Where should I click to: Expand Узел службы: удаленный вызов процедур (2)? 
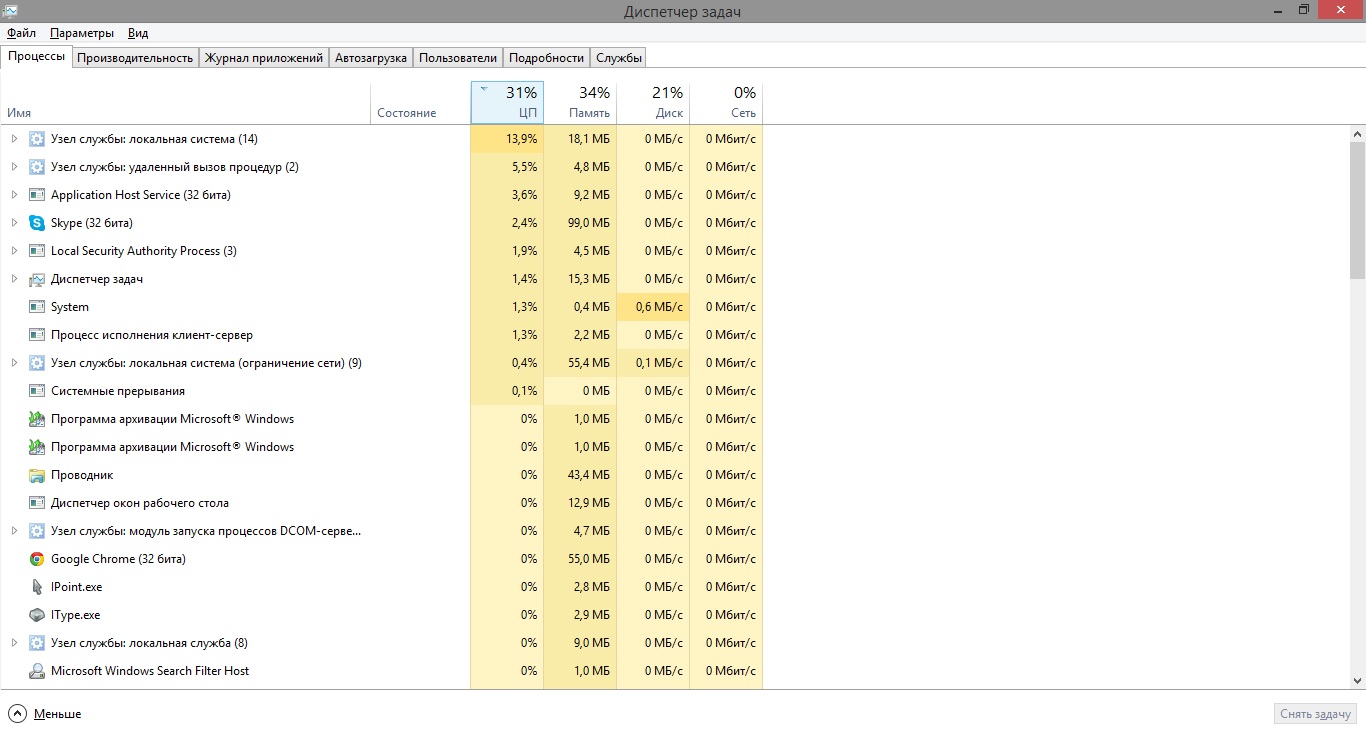pos(14,167)
